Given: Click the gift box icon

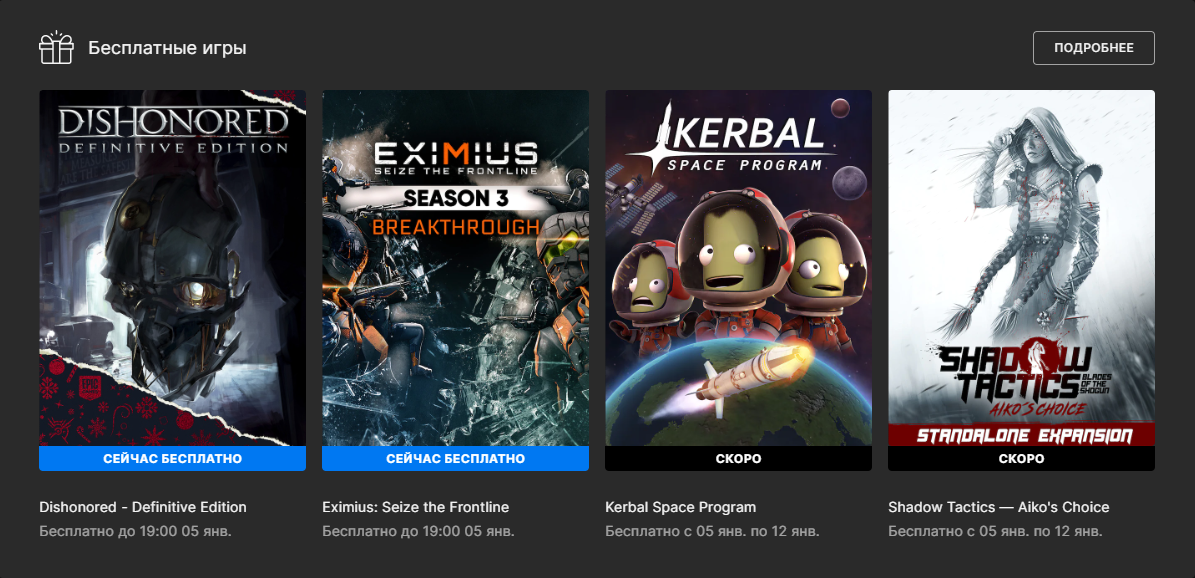Looking at the screenshot, I should click(x=56, y=48).
